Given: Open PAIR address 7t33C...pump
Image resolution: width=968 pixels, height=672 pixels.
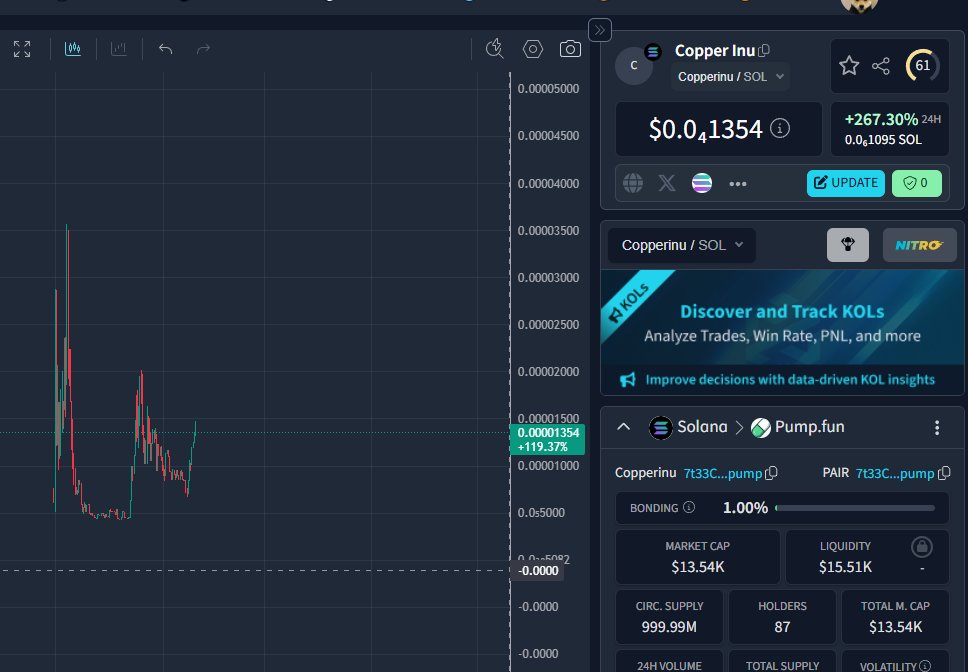Looking at the screenshot, I should [x=895, y=473].
